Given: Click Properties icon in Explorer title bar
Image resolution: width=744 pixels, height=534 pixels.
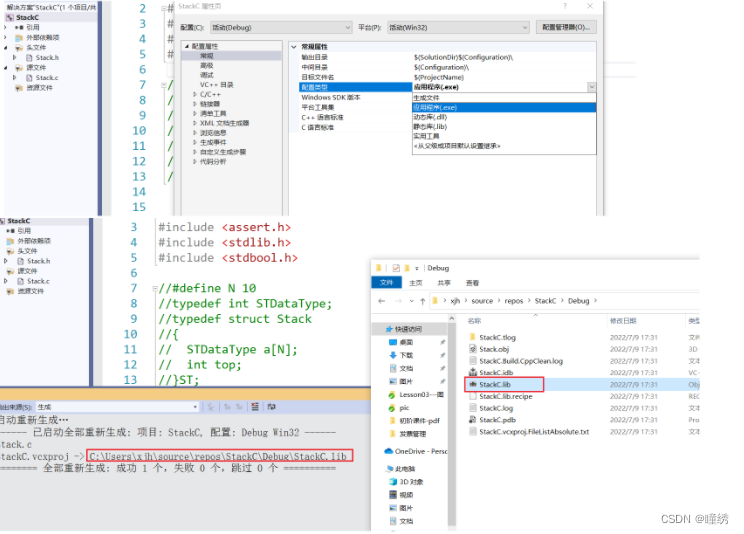Looking at the screenshot, I should [396, 268].
